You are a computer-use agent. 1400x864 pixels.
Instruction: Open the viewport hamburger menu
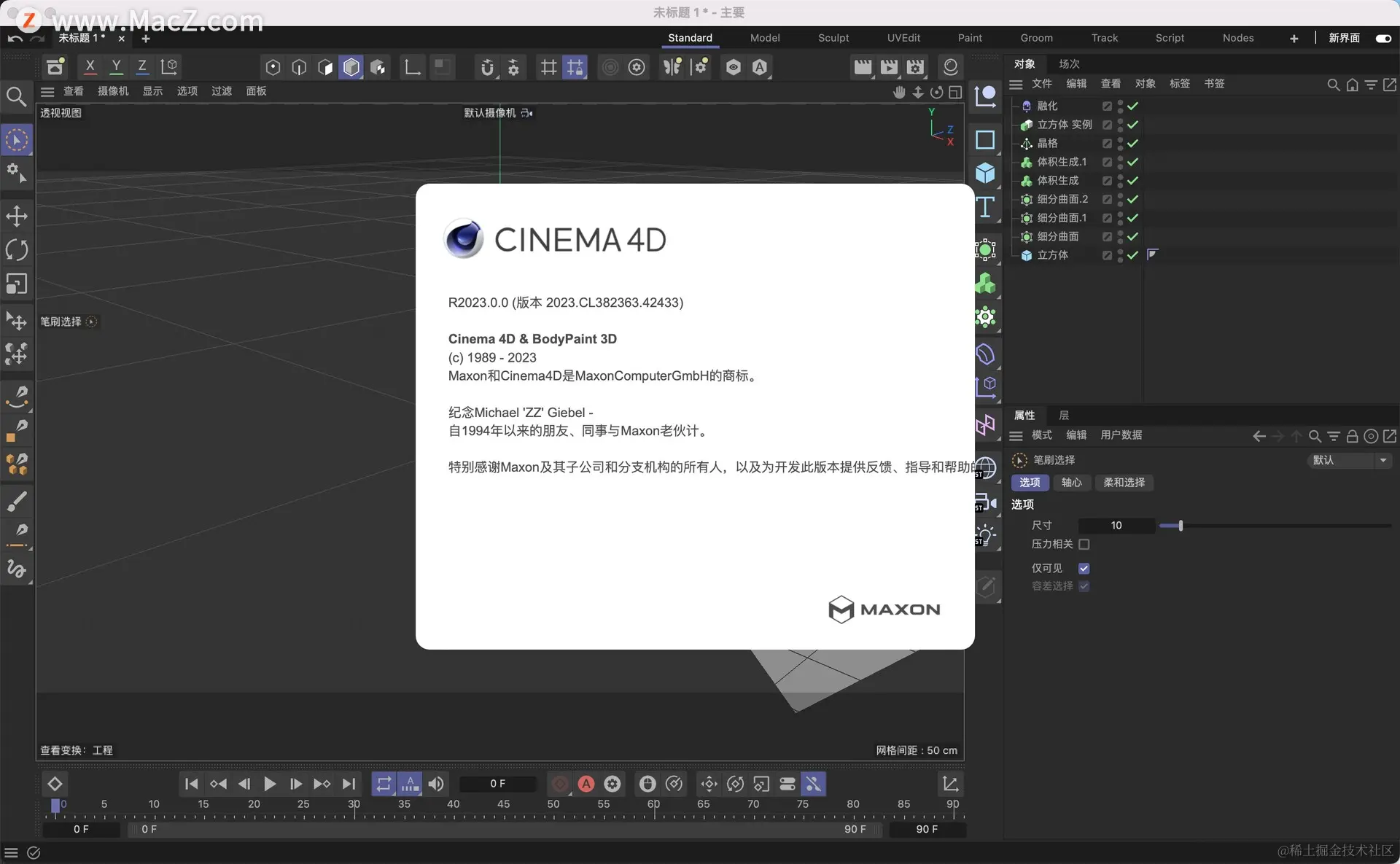point(47,91)
